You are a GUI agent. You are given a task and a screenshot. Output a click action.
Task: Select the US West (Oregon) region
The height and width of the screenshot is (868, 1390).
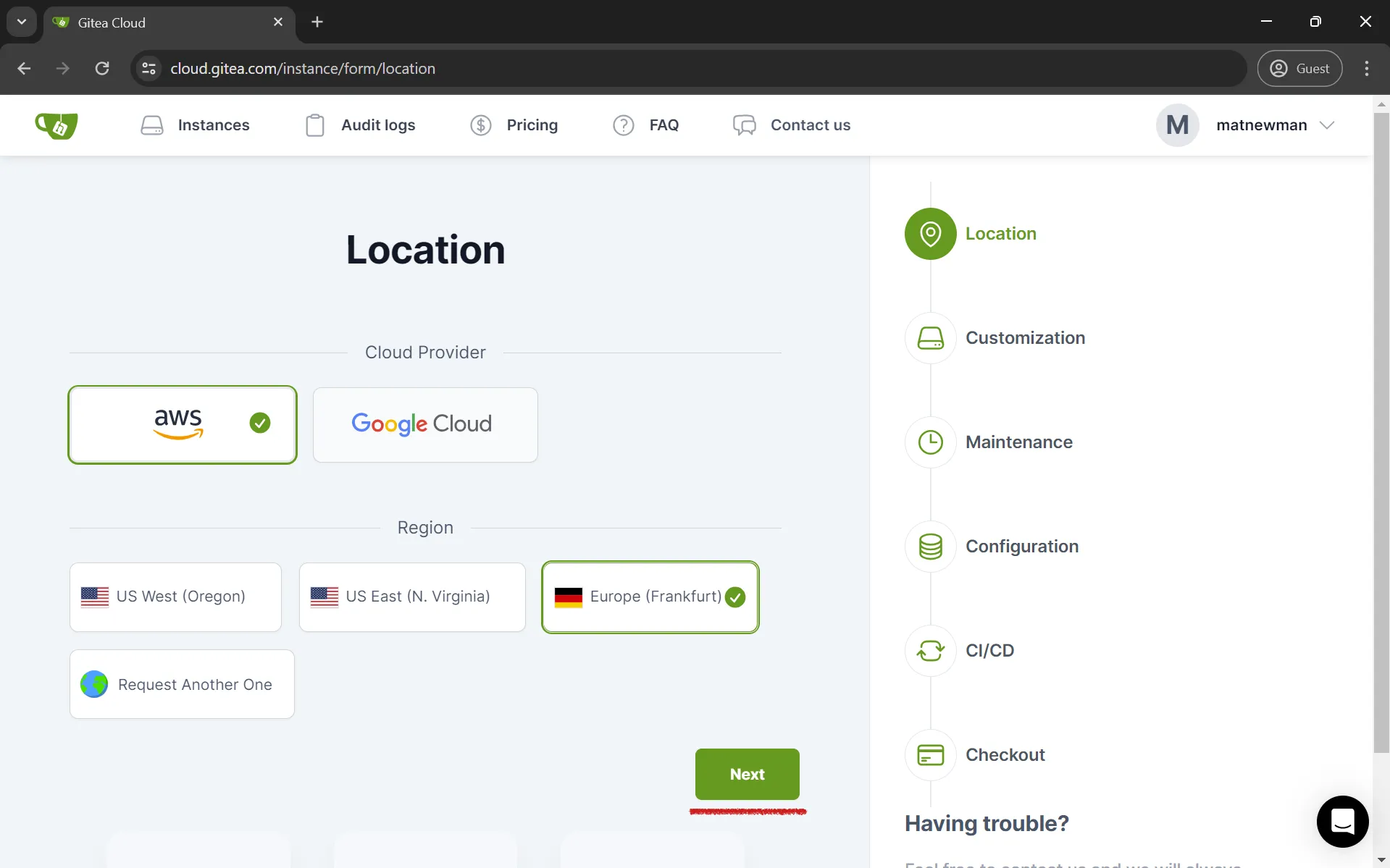click(x=175, y=597)
